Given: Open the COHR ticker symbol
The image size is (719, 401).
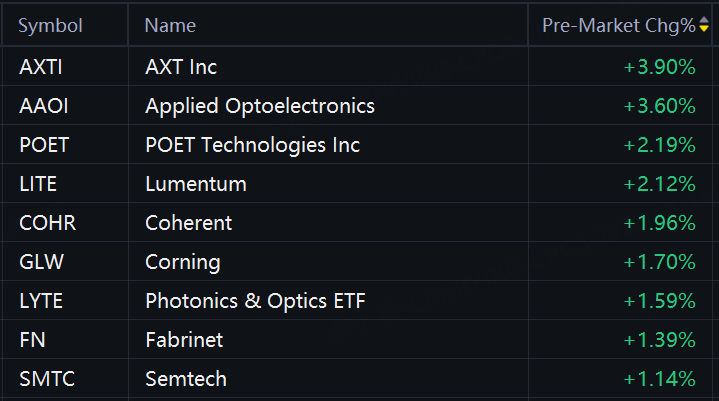Looking at the screenshot, I should click(x=48, y=223).
